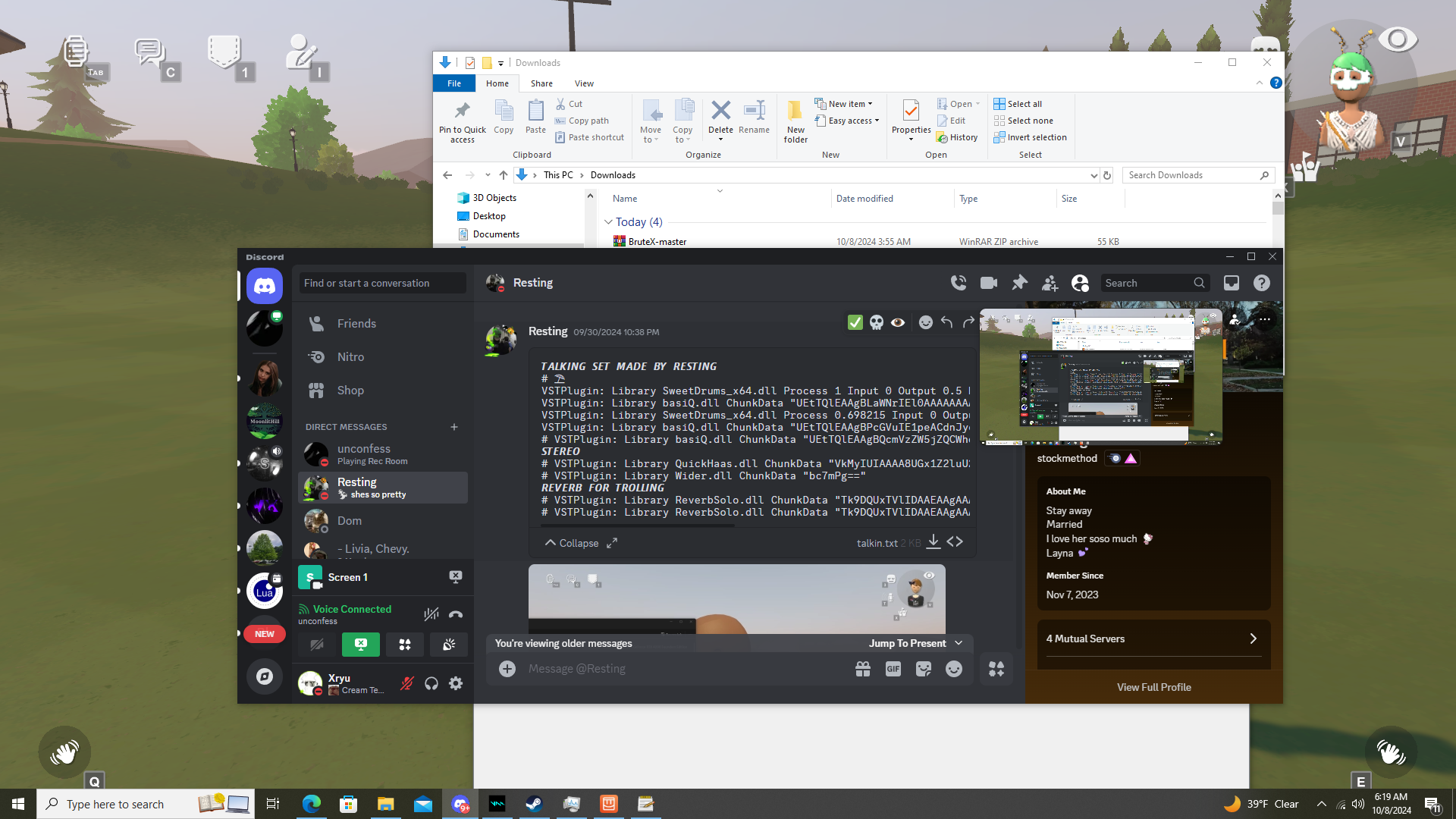Screen dimensions: 1456x819
Task: Expand the 4 Mutual Servers section
Action: click(x=1153, y=639)
